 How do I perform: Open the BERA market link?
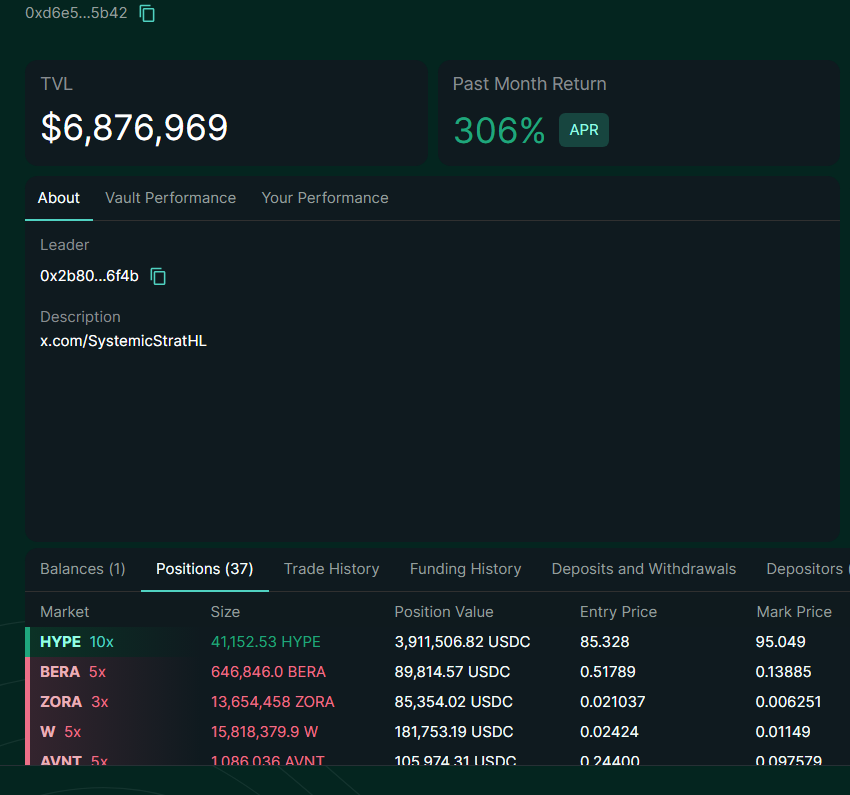tap(60, 672)
